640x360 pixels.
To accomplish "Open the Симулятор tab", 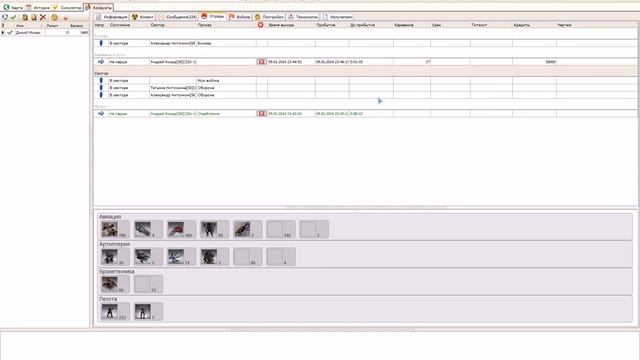I will [67, 7].
